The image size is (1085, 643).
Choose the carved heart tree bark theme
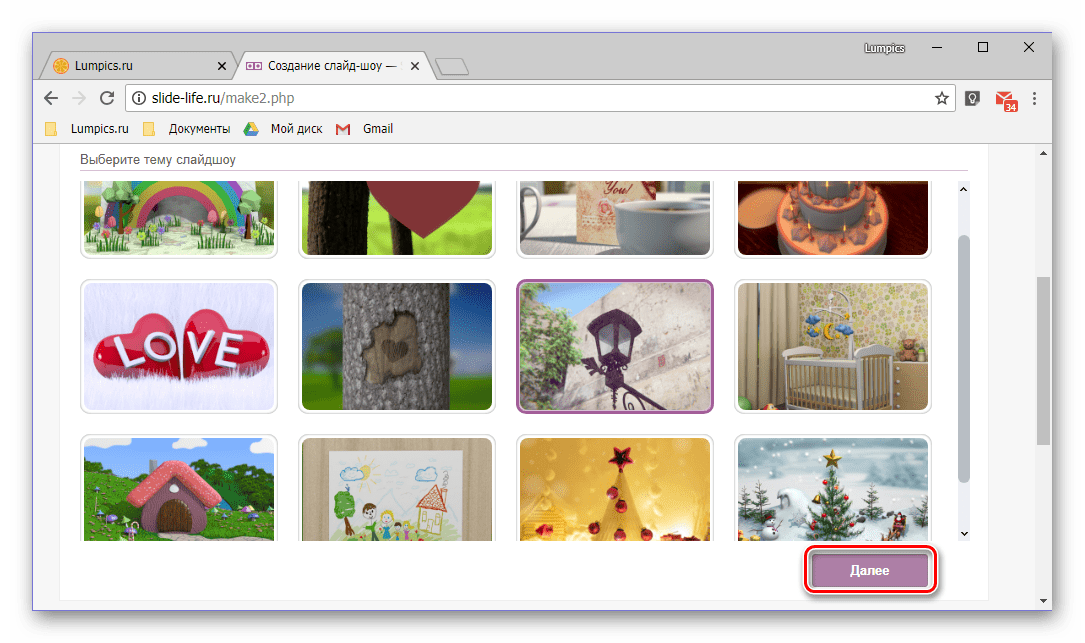click(397, 346)
